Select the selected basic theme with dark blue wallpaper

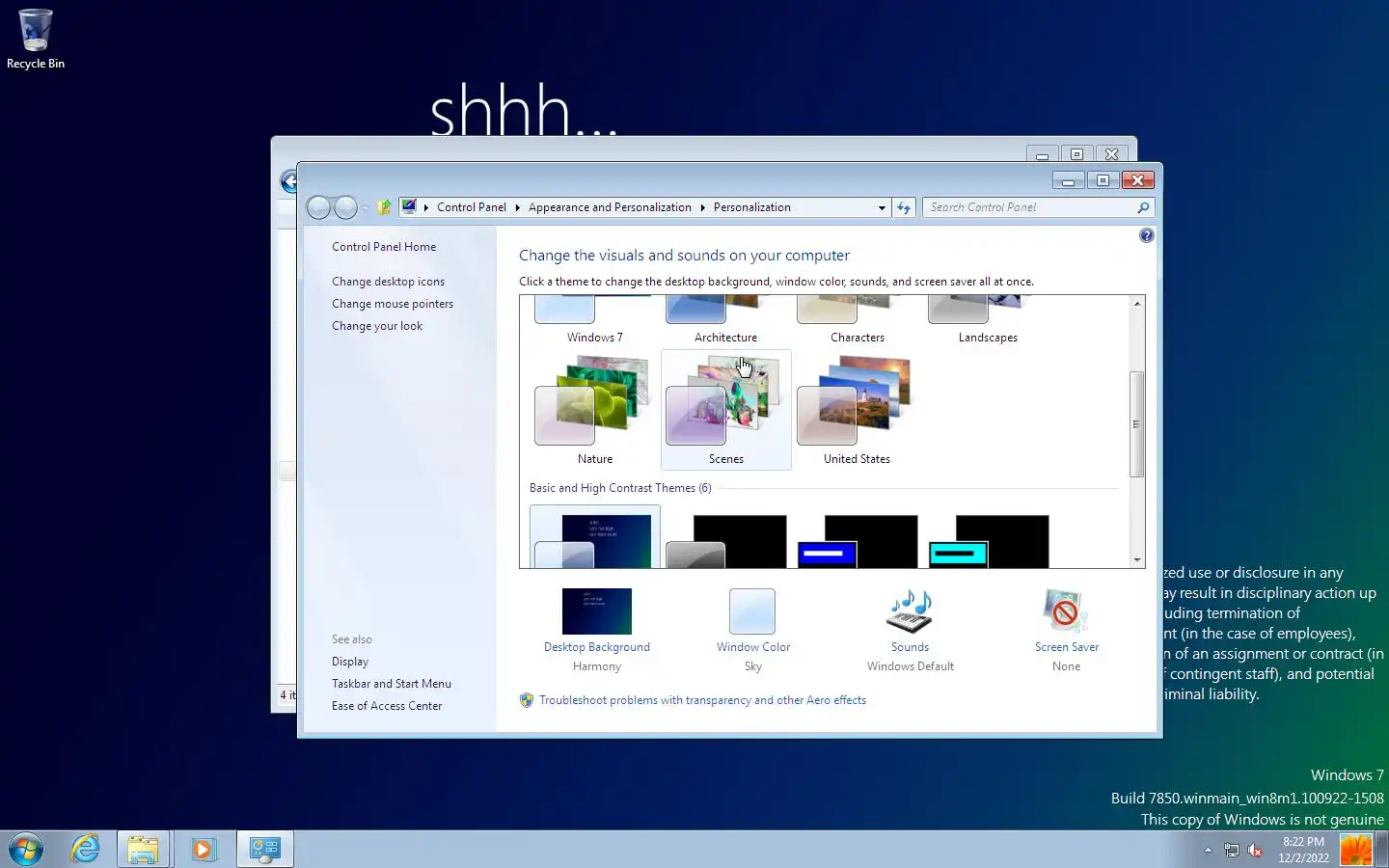[594, 537]
